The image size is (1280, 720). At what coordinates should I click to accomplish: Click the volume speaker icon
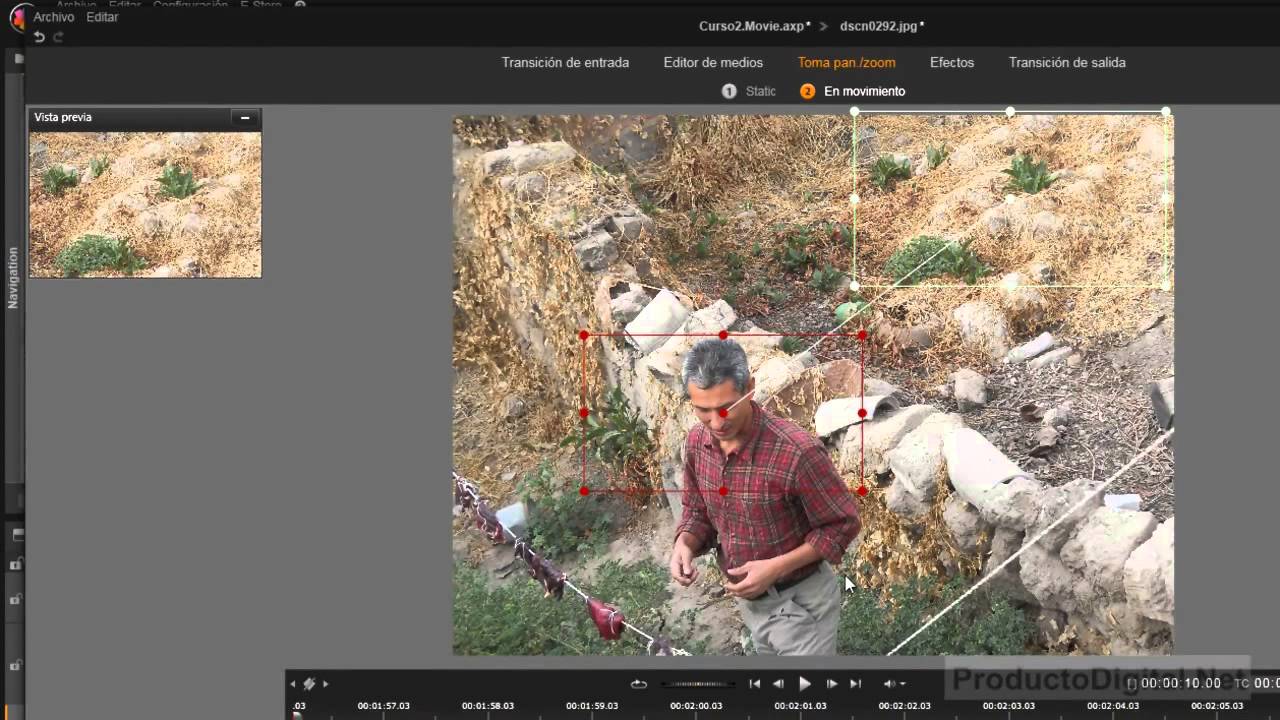tap(889, 684)
